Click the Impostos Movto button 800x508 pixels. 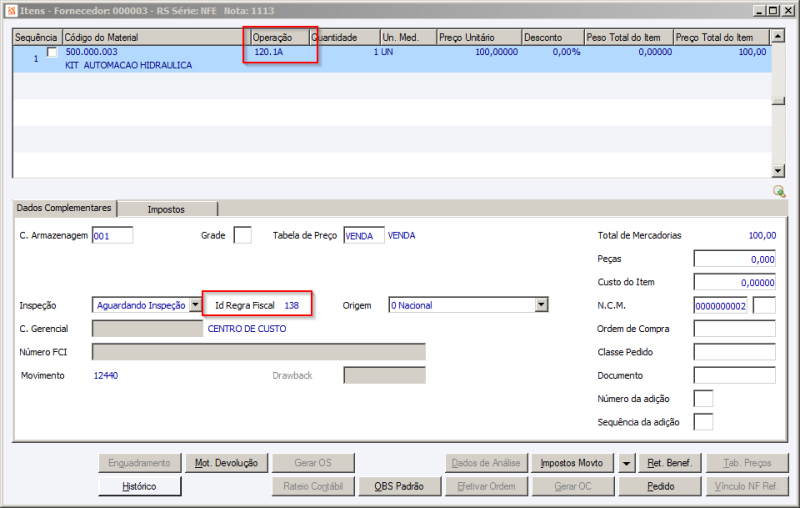[x=572, y=463]
